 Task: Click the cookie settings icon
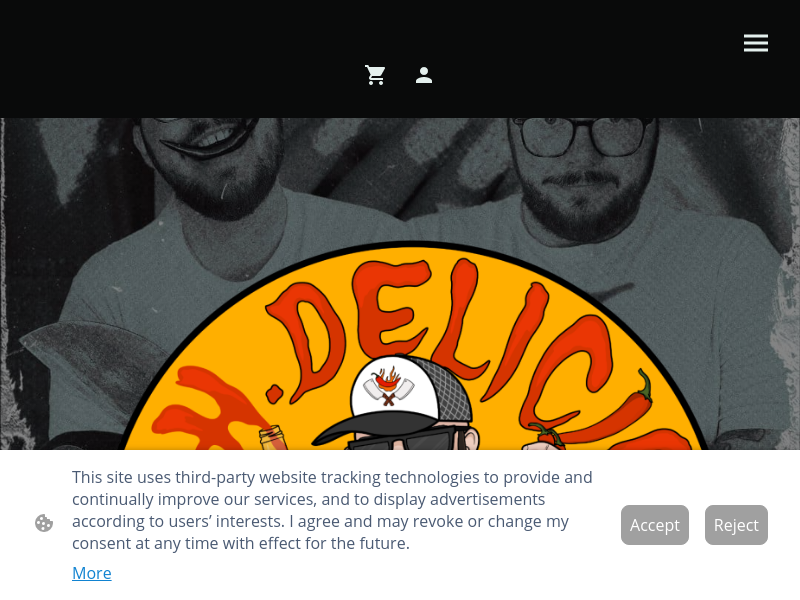pyautogui.click(x=44, y=523)
